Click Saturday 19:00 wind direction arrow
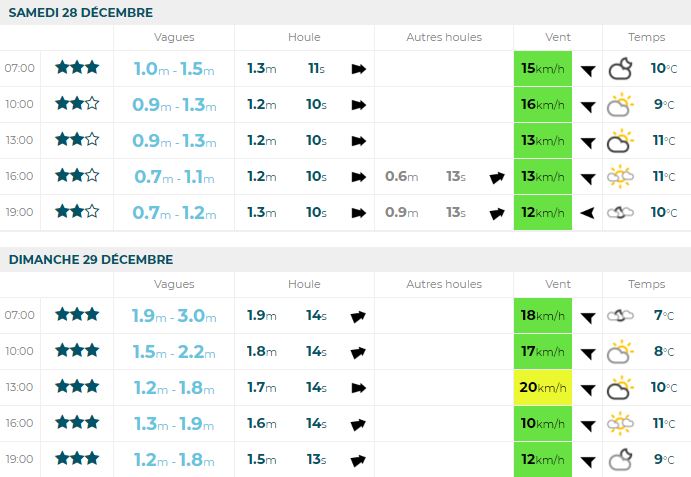Screen dimensions: 691x477 588,212
